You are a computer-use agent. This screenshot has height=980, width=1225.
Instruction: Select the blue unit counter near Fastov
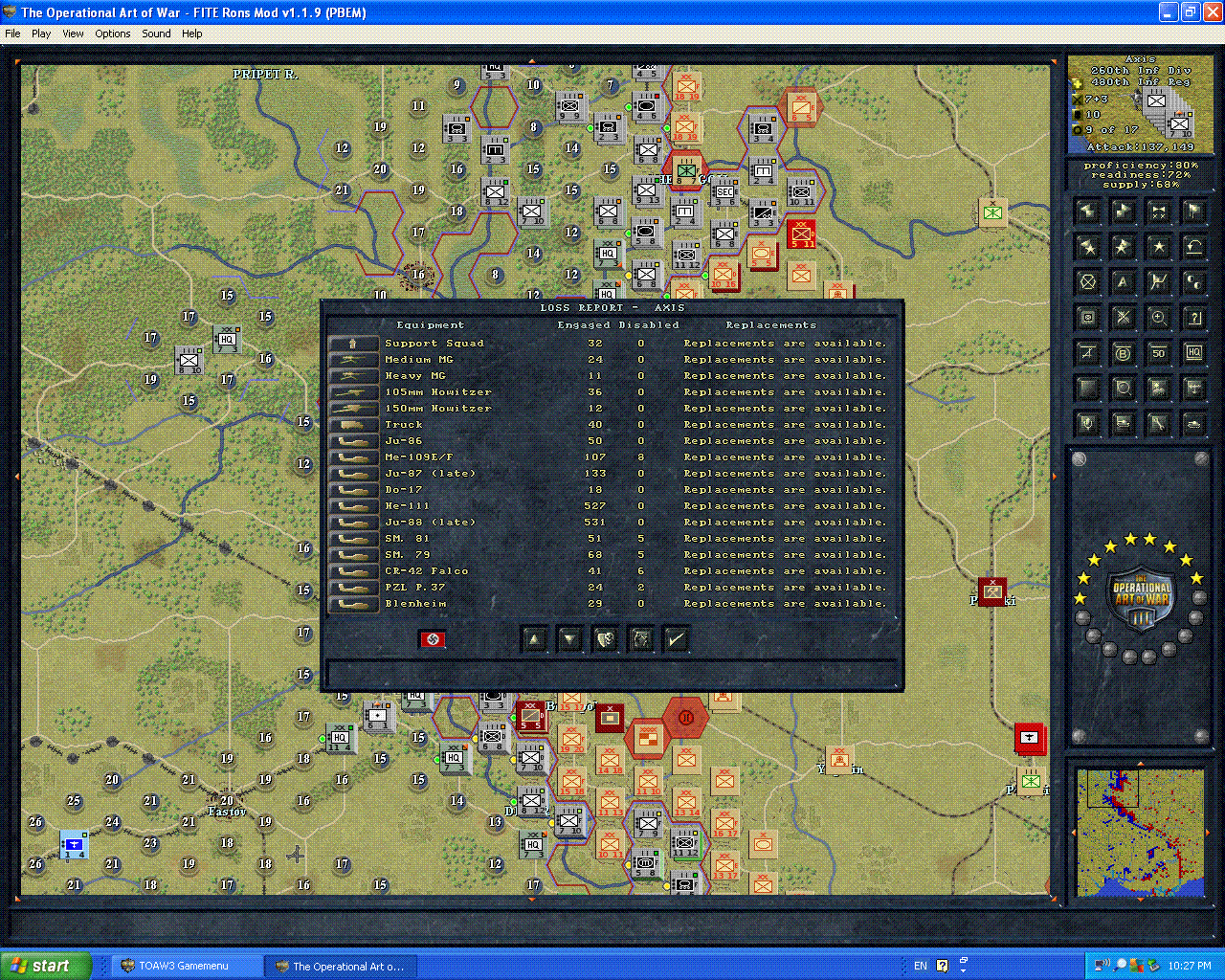[74, 844]
